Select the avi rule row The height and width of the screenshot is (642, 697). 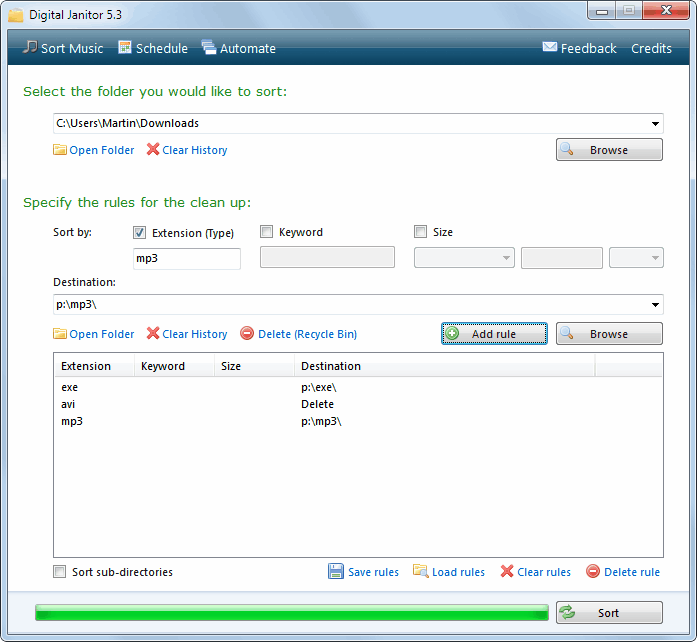[358, 404]
